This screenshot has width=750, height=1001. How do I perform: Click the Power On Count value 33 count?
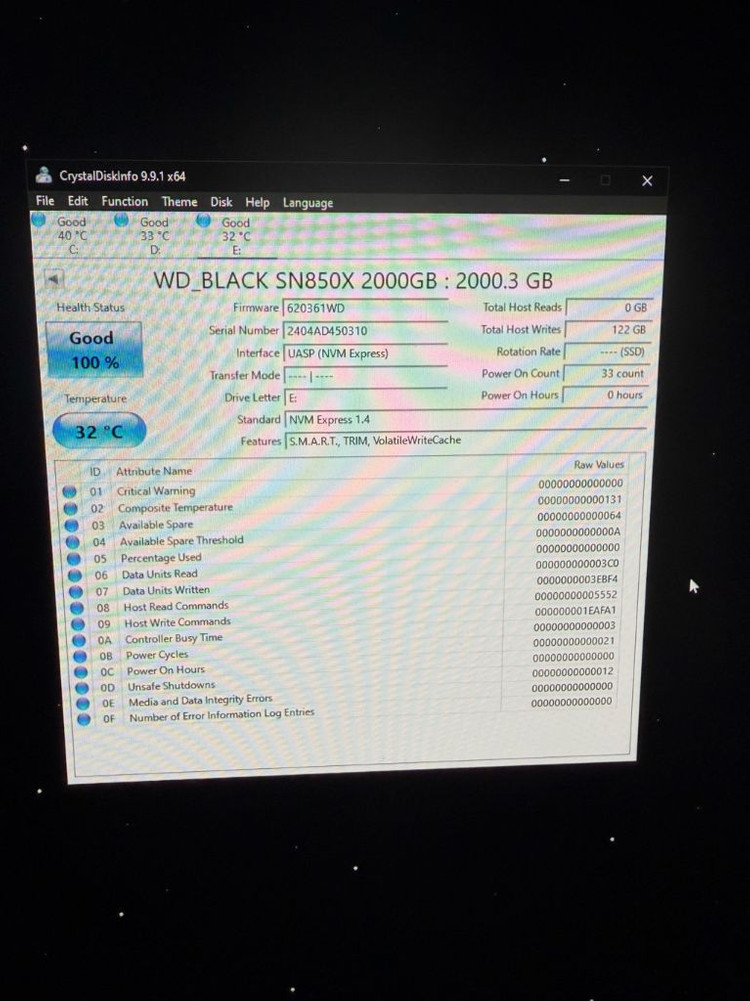coord(605,373)
